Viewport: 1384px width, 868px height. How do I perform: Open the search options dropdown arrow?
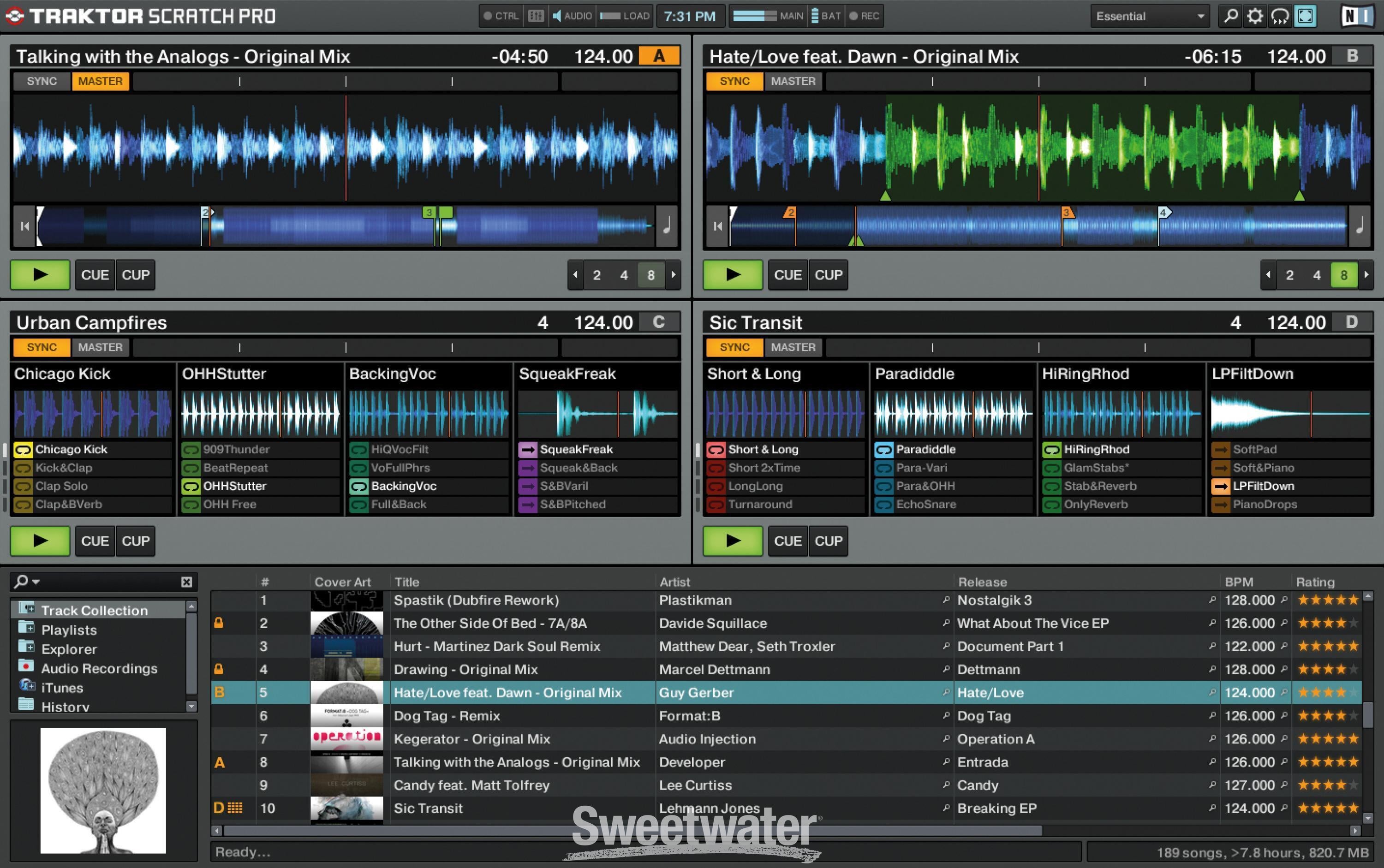36,582
